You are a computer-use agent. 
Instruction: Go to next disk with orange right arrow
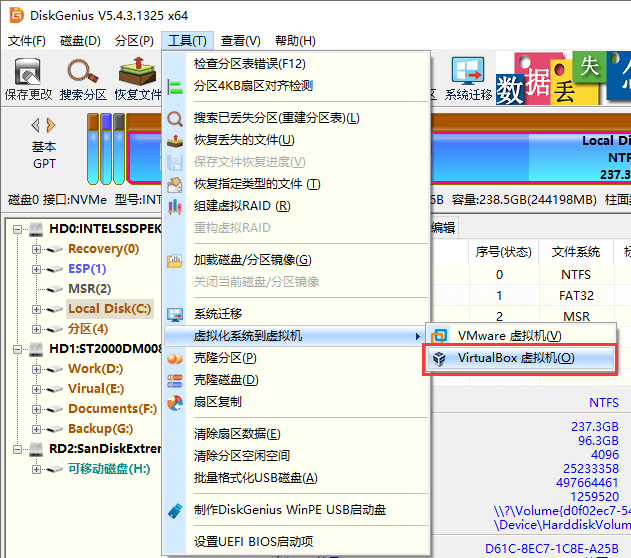[51, 126]
